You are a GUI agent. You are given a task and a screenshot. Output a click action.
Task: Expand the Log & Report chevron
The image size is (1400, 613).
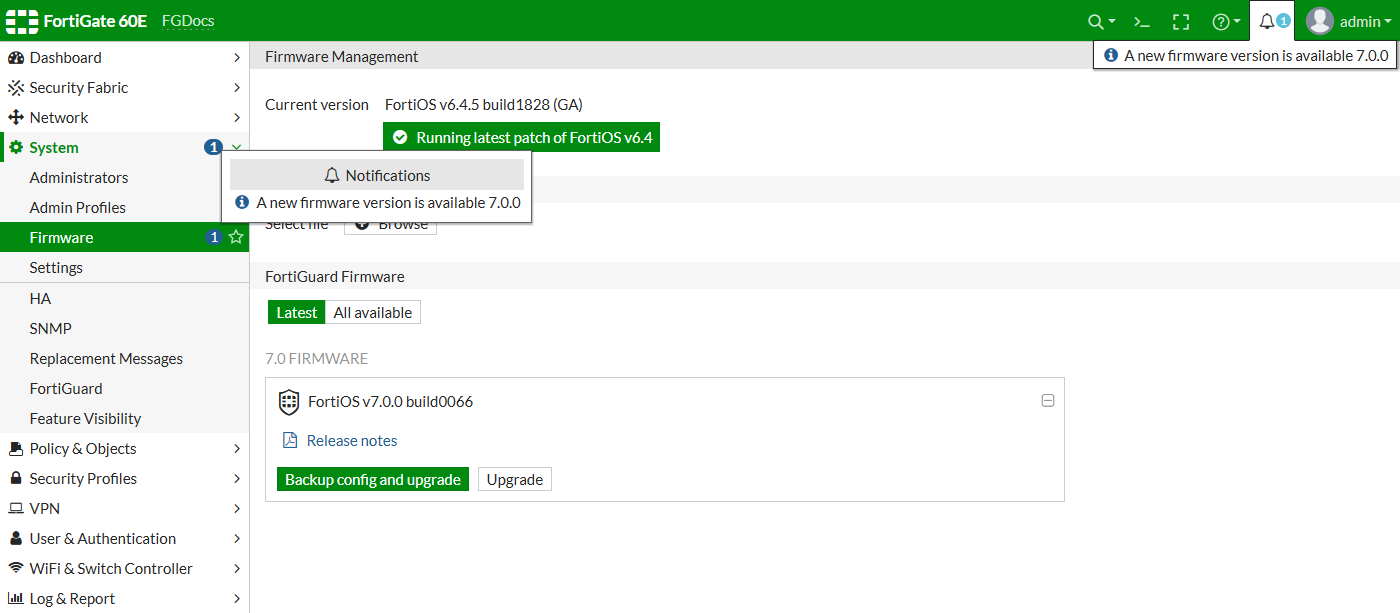pyautogui.click(x=237, y=598)
